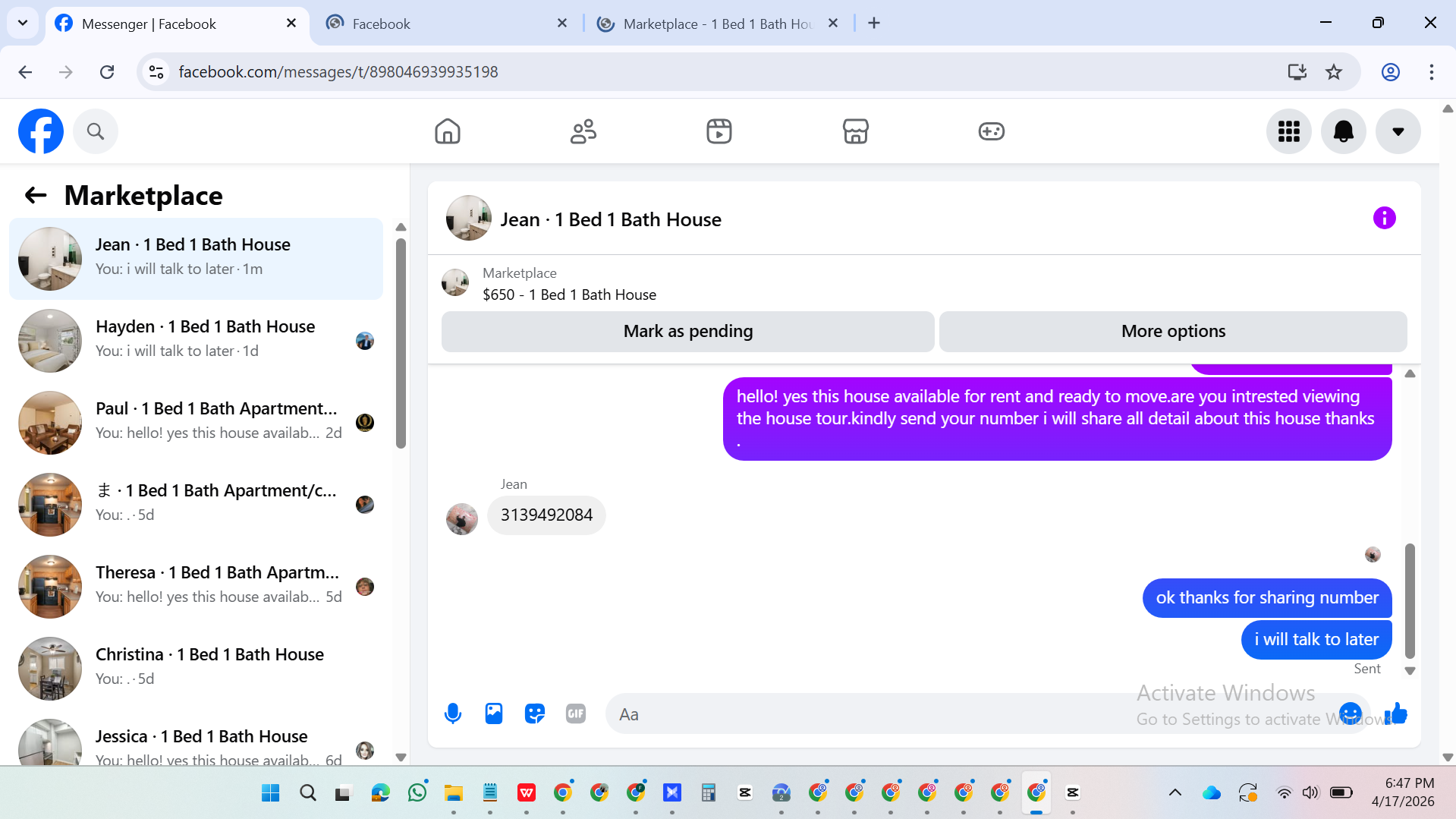Open the $650 - 1 Bed 1 Bath House listing

coord(569,295)
